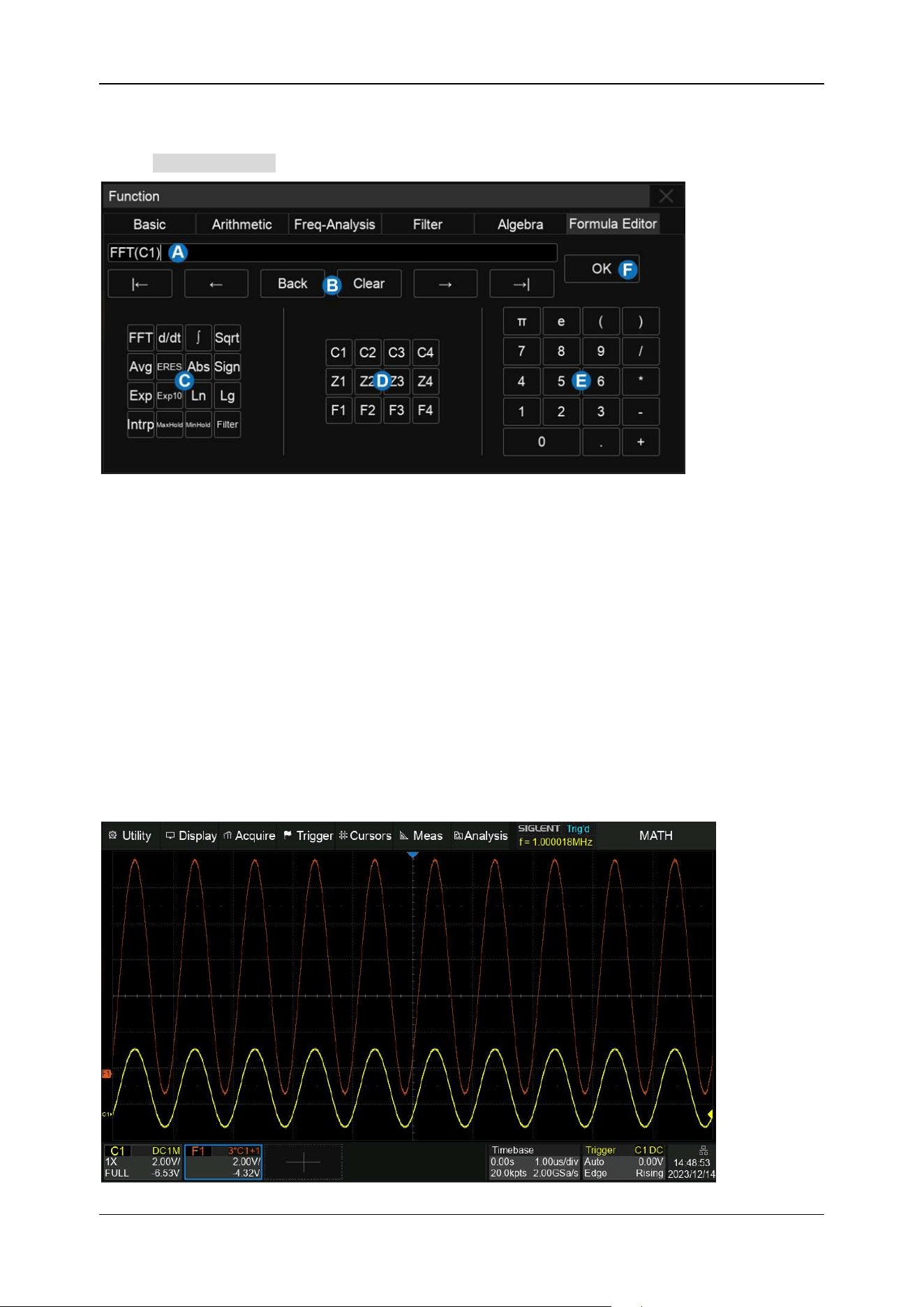924x1307 pixels.
Task: Insert an opening parenthesis
Action: 601,322
